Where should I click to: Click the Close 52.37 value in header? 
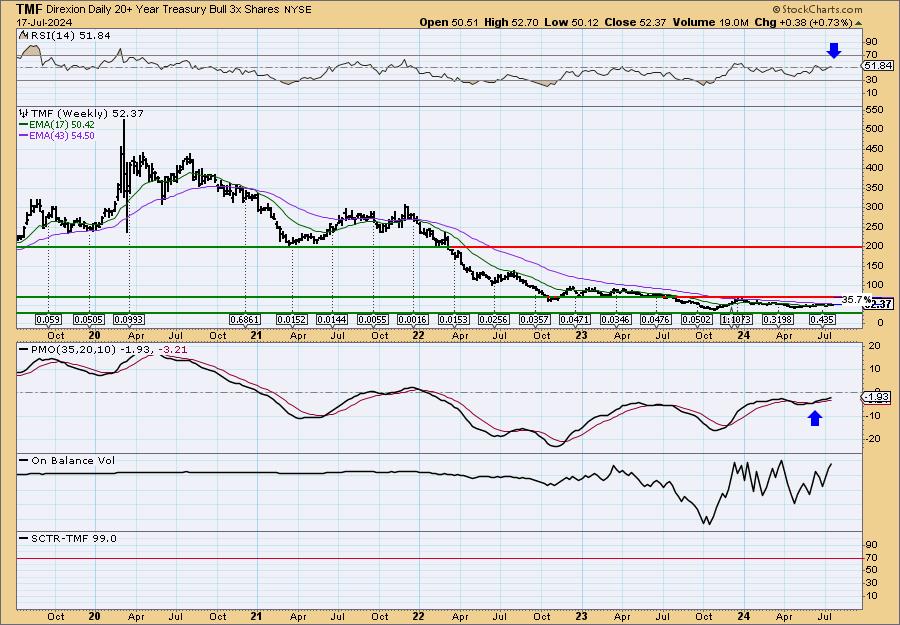pos(635,23)
